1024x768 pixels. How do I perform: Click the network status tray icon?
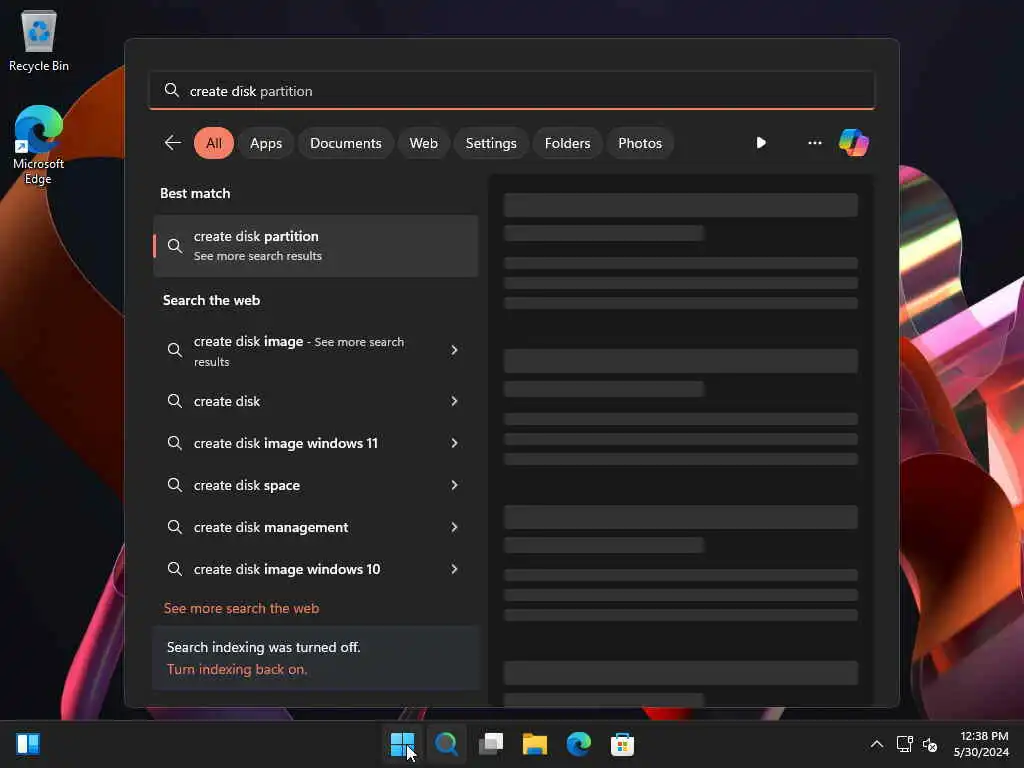coord(904,744)
